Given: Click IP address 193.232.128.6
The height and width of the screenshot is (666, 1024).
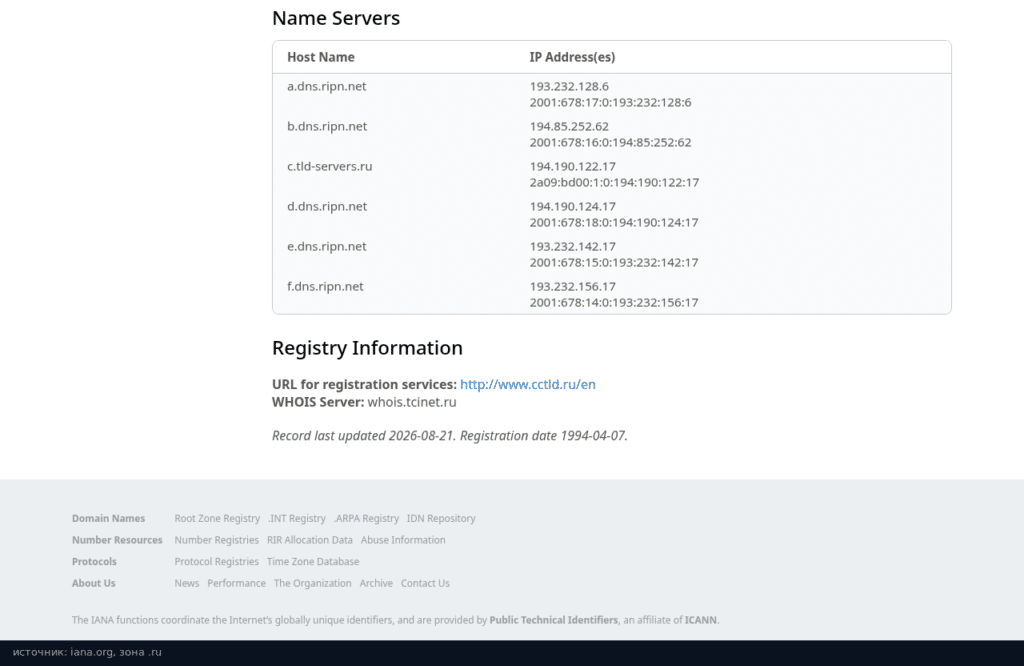Looking at the screenshot, I should (x=569, y=86).
